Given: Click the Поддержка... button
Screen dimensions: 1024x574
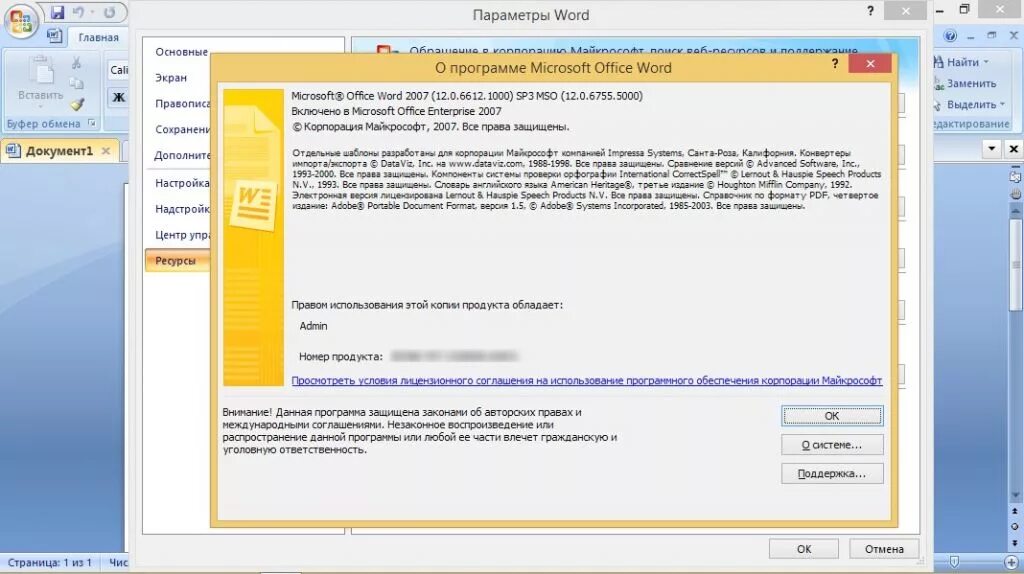Looking at the screenshot, I should [x=832, y=473].
